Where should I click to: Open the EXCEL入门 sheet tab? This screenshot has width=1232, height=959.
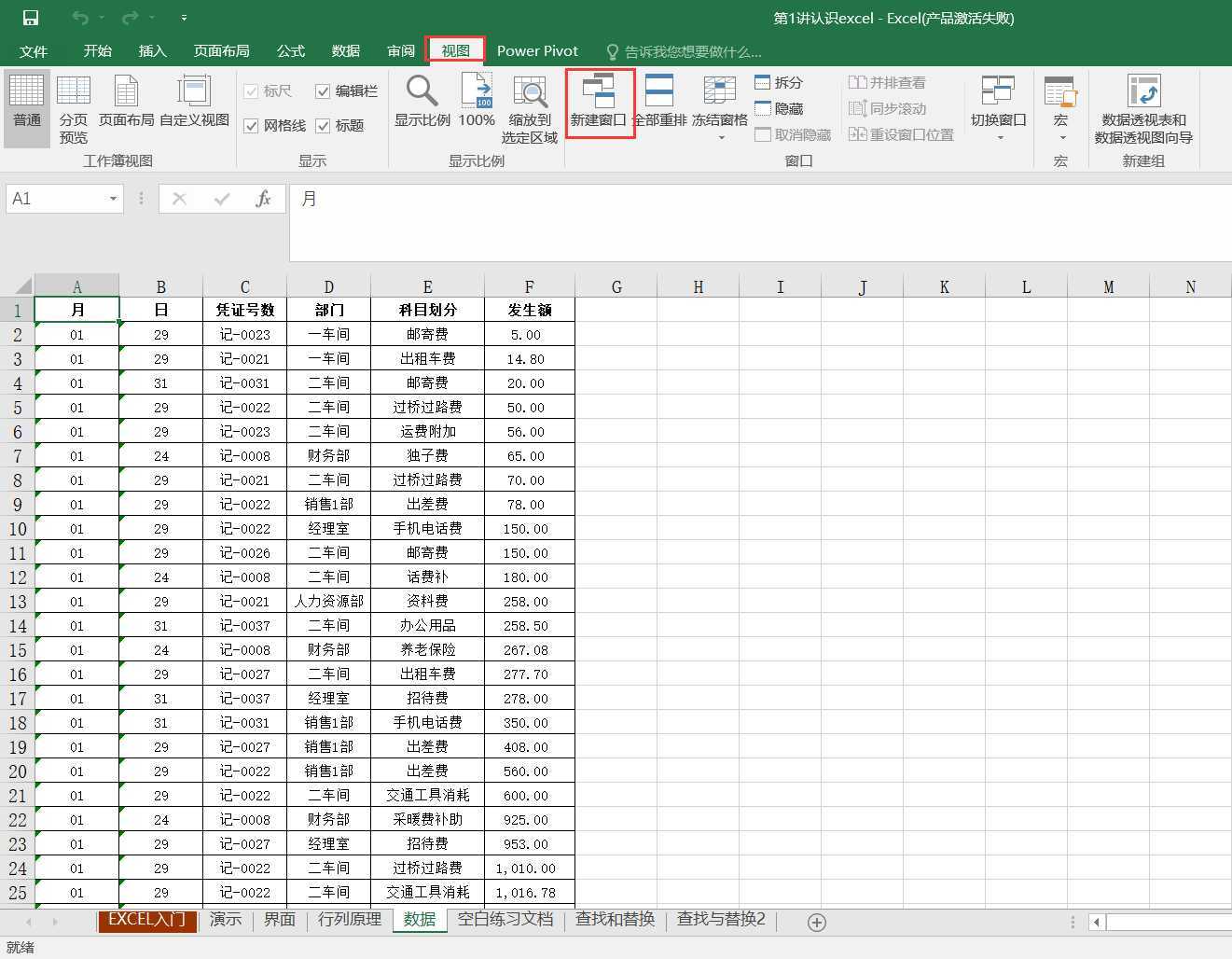pos(146,920)
